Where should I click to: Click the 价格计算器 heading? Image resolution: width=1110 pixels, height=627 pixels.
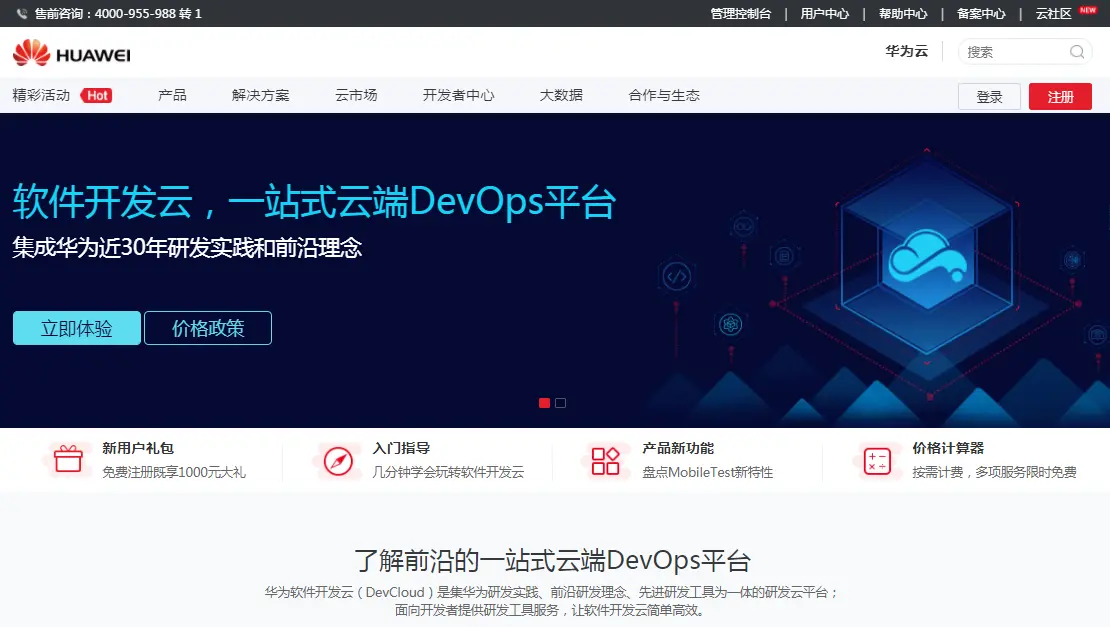click(x=948, y=448)
